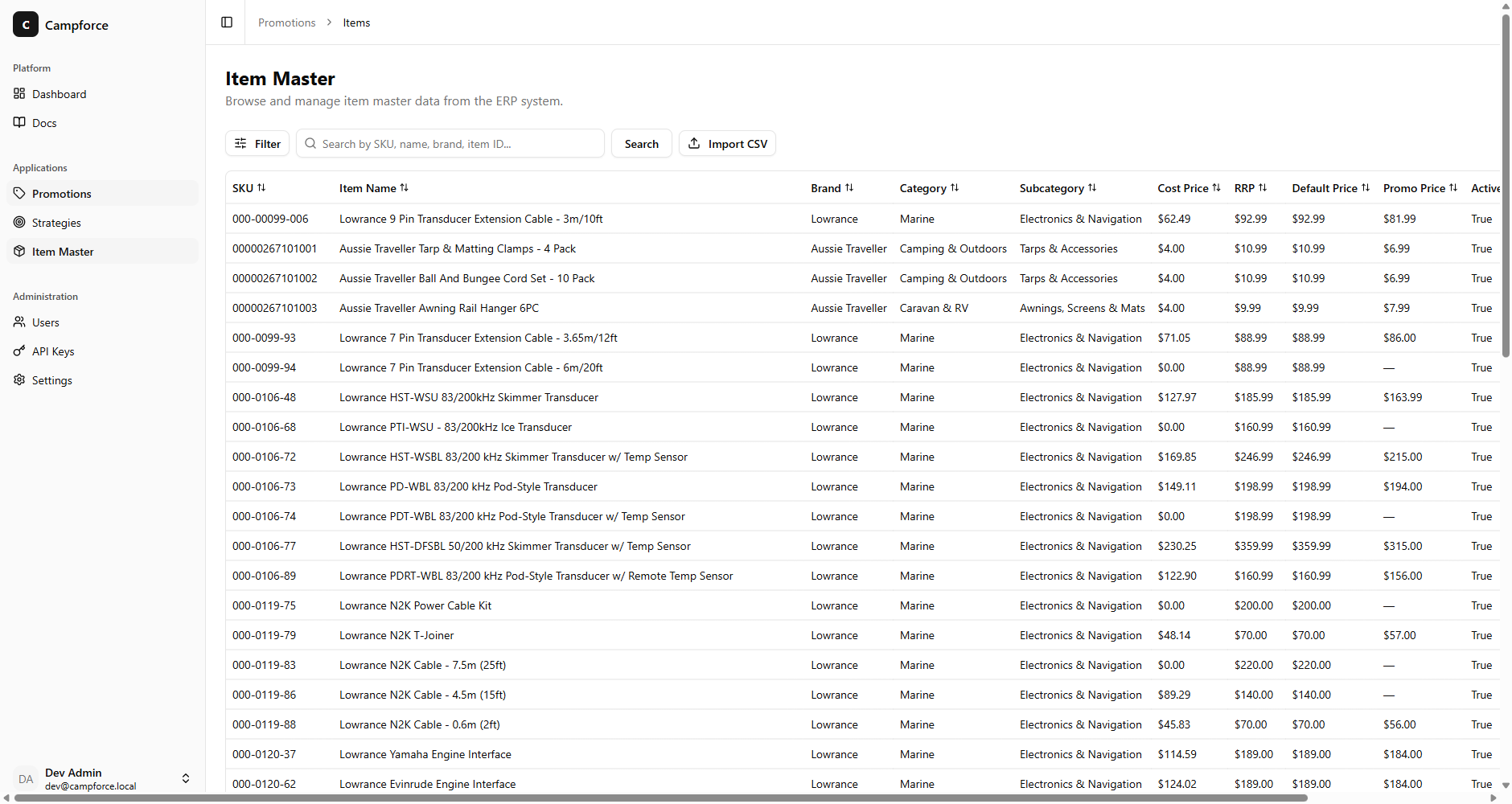
Task: Click the Users people icon
Action: [19, 322]
